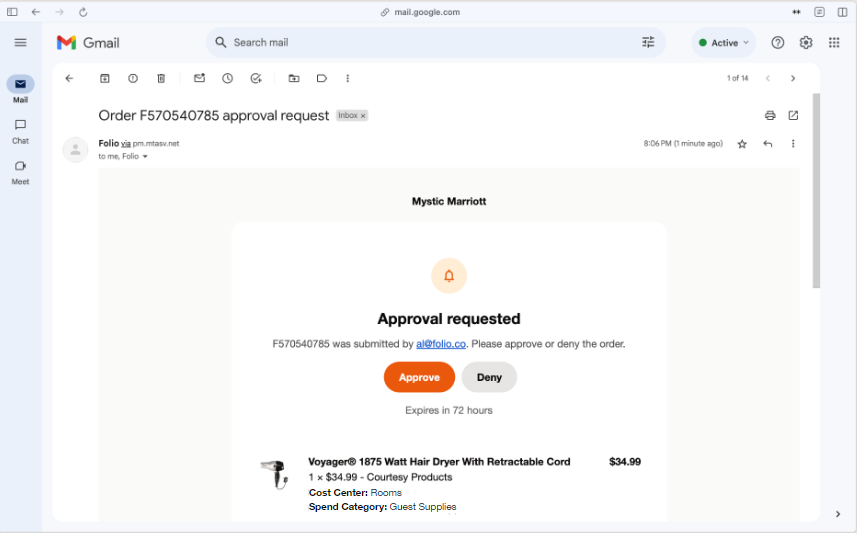Open Gmail settings gear
857x533 pixels.
click(806, 43)
